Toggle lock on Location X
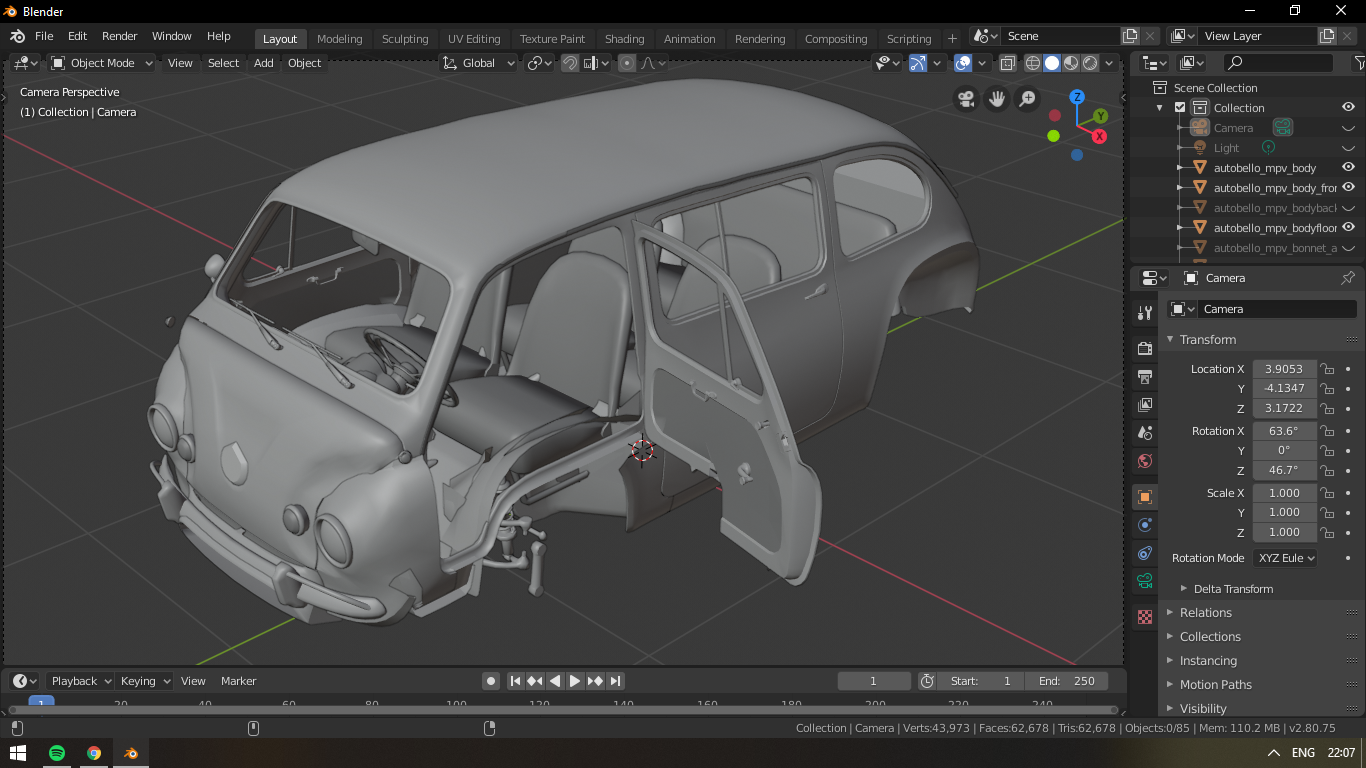The height and width of the screenshot is (768, 1366). coord(1327,369)
